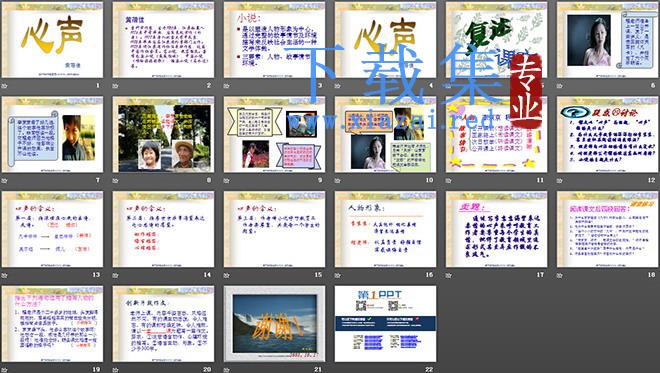
Task: Select slide 3 about 小说 definition
Action: click(x=274, y=40)
